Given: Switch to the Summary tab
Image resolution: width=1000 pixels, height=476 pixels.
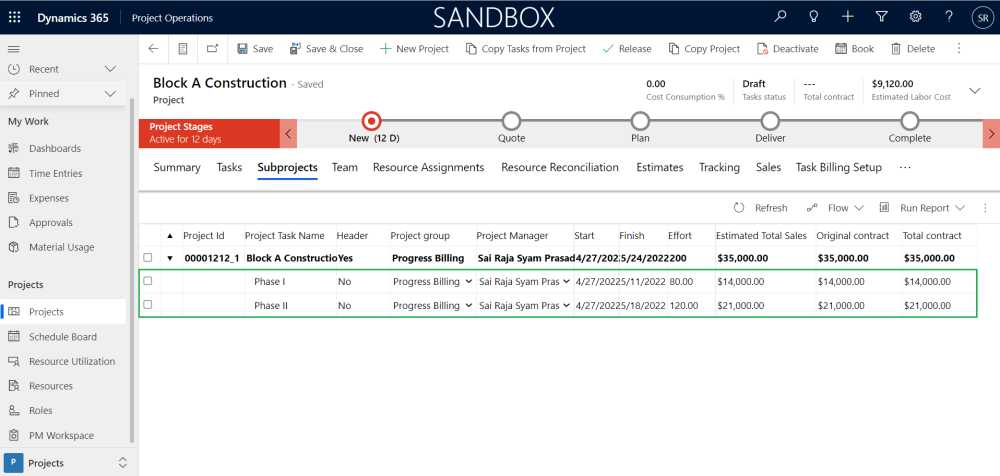Looking at the screenshot, I should [177, 167].
